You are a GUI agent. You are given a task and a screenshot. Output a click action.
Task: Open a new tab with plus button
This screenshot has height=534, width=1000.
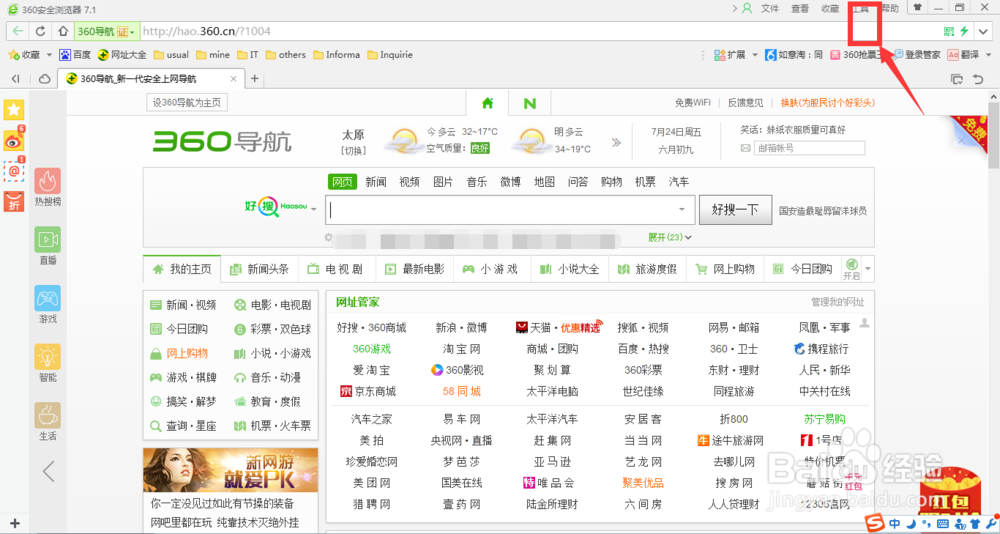pos(254,78)
